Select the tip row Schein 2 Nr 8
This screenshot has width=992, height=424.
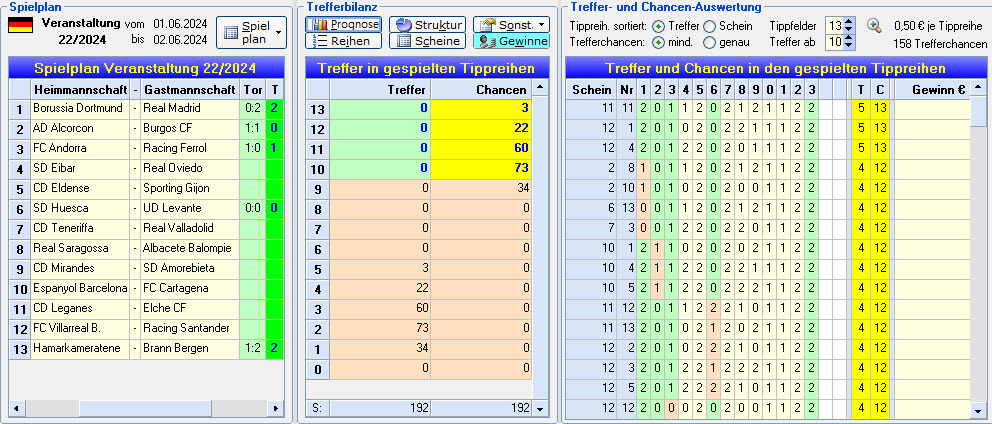click(767, 168)
